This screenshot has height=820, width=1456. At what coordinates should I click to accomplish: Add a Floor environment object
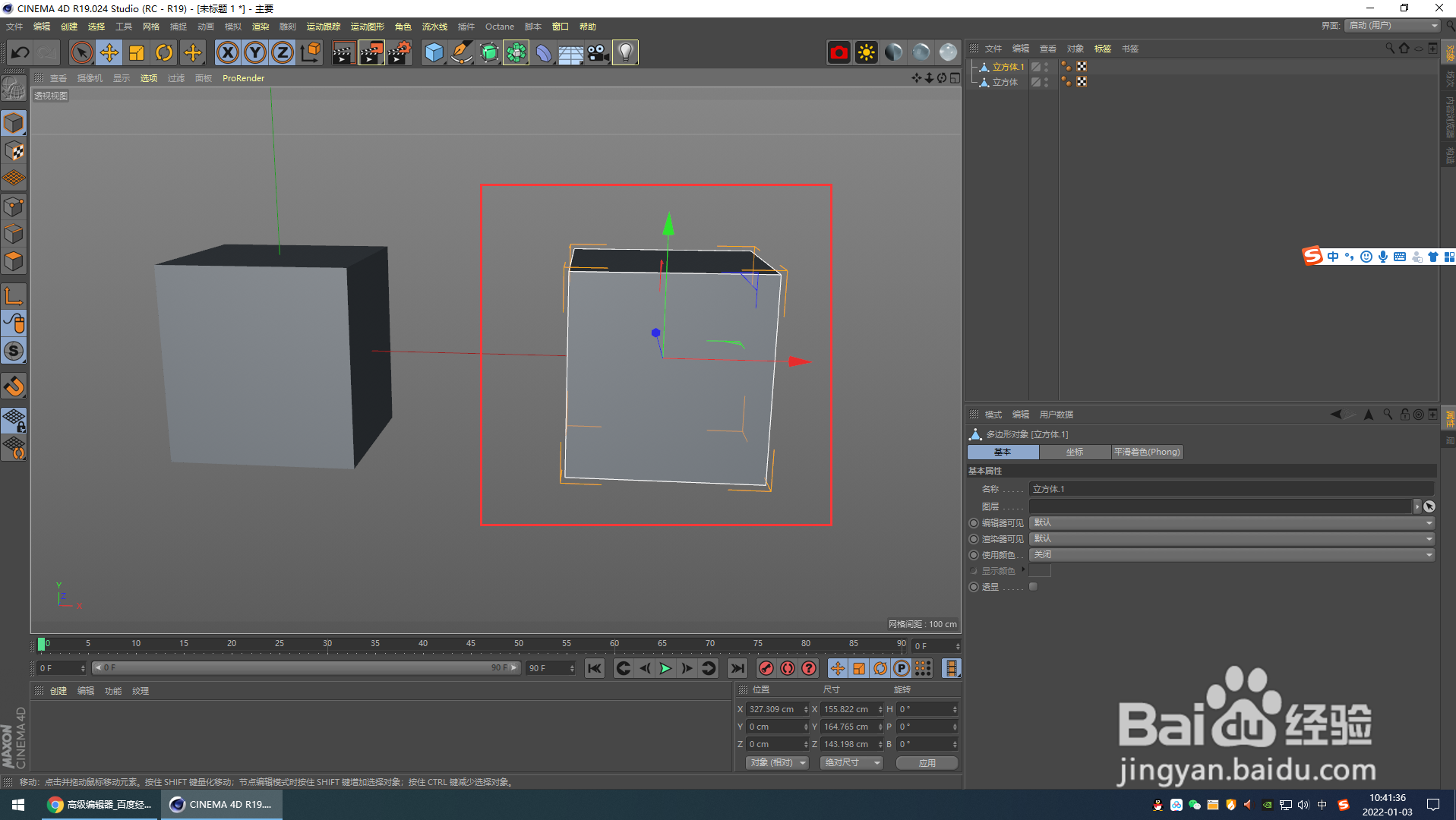point(570,52)
